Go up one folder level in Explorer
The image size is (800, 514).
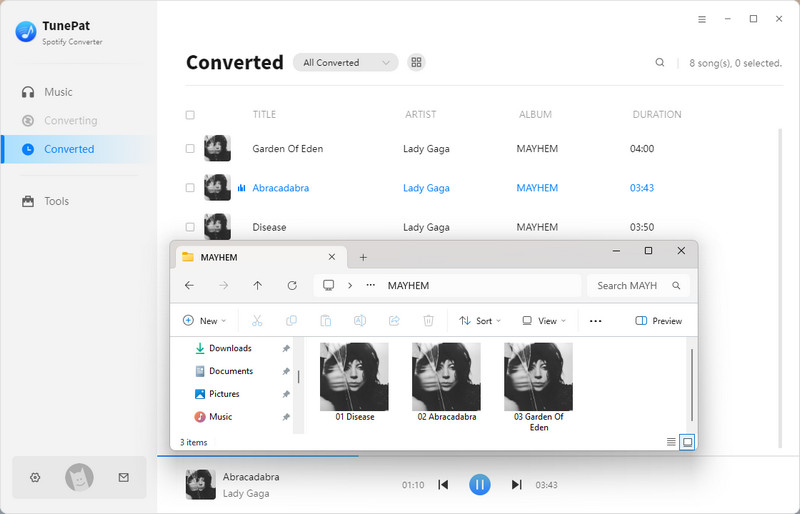coord(258,285)
